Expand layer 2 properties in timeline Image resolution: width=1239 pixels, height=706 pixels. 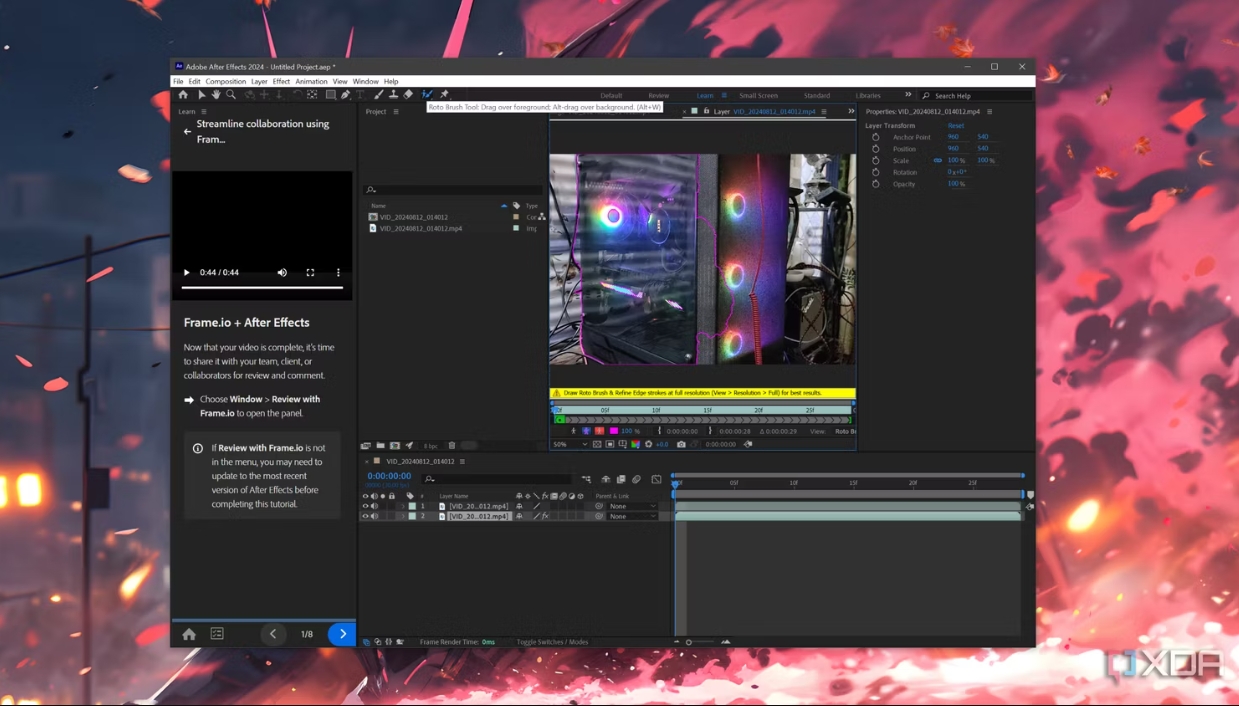(403, 516)
